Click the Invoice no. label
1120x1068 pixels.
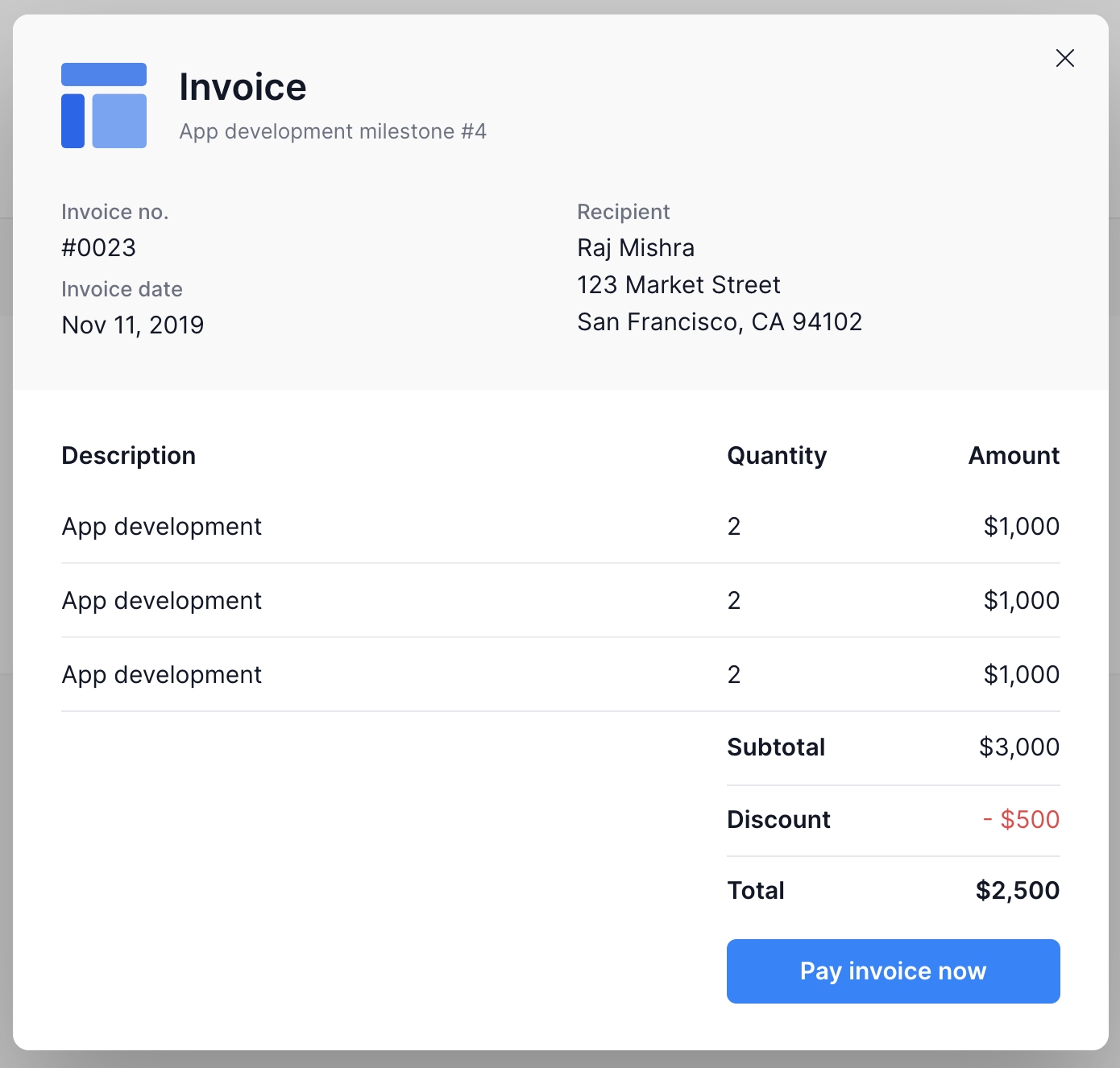[114, 212]
